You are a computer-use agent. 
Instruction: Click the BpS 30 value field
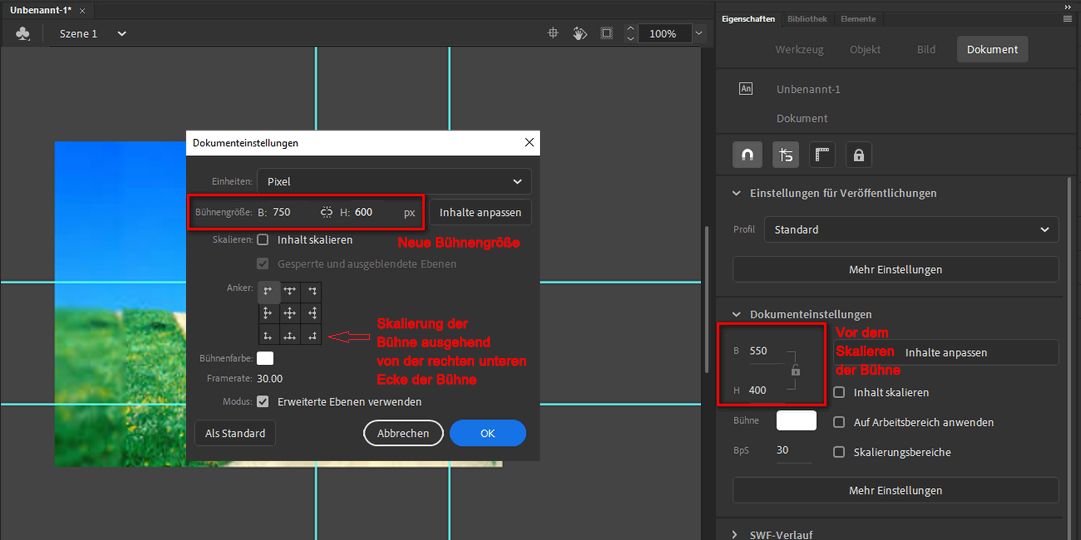pos(782,450)
